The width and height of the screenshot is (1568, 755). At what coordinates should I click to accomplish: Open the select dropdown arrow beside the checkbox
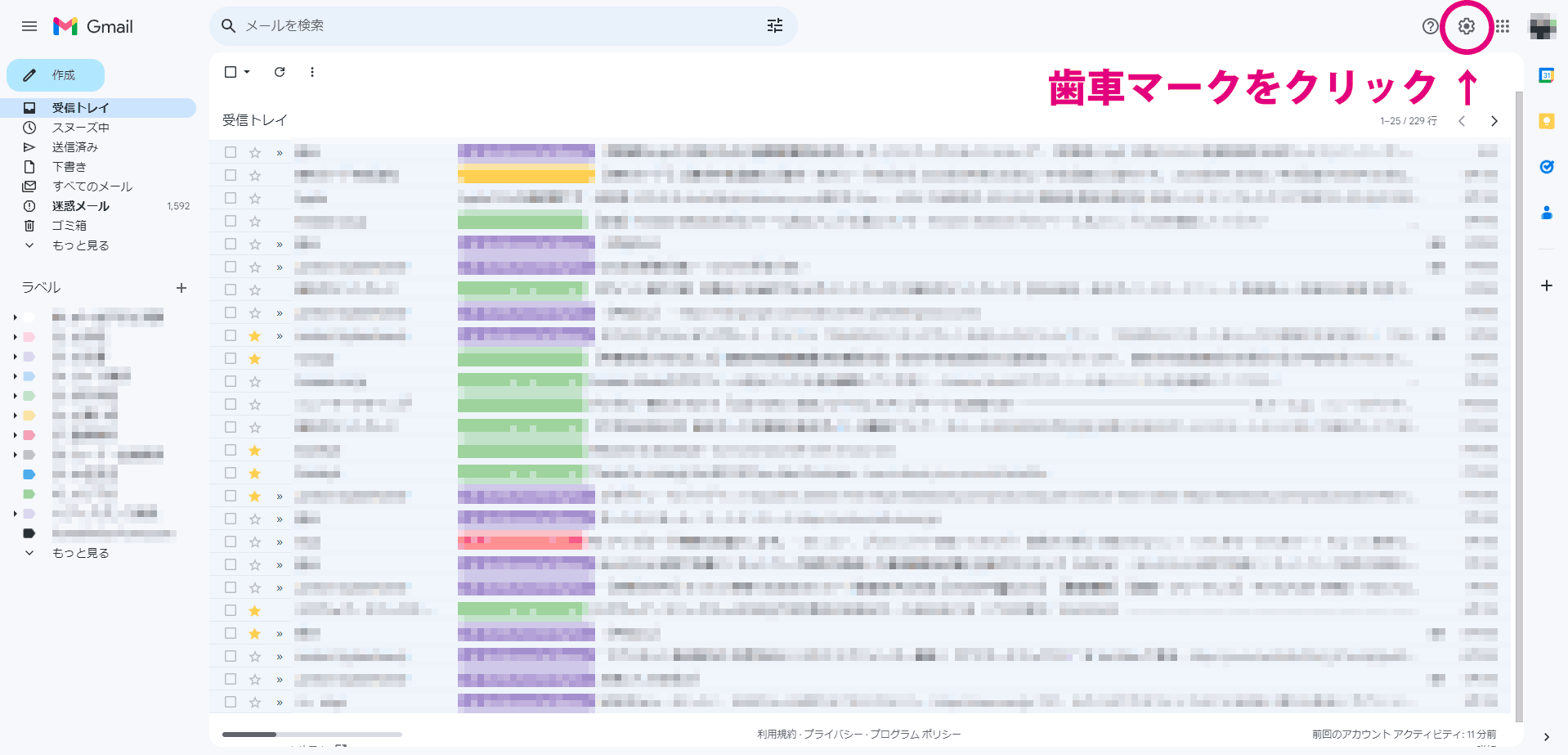pyautogui.click(x=247, y=72)
